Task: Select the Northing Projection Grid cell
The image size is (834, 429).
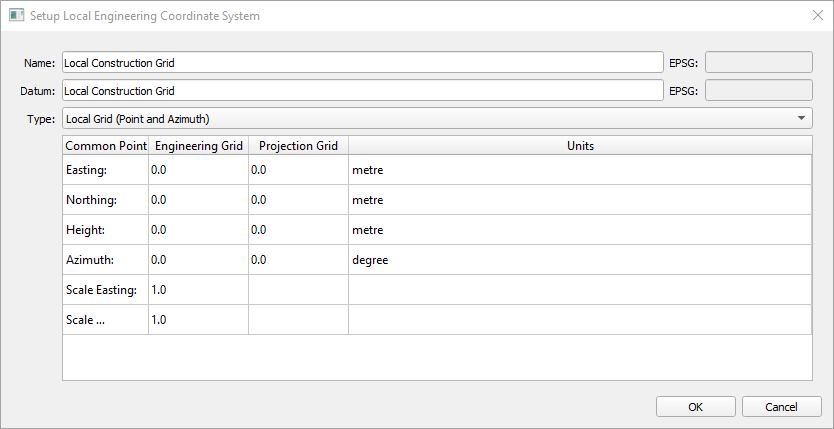Action: click(298, 200)
